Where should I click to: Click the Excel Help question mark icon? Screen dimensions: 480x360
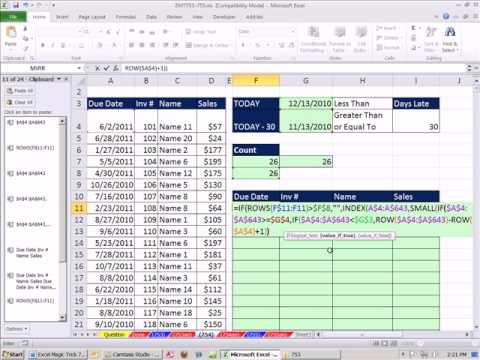(446, 16)
